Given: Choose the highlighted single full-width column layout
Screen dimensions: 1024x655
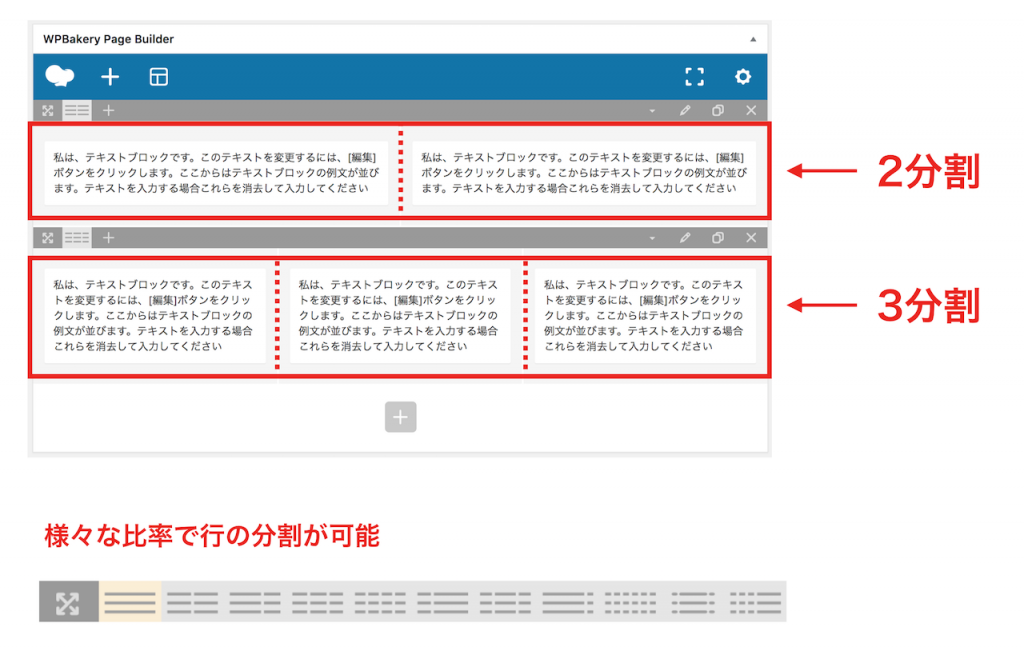Looking at the screenshot, I should [x=130, y=601].
